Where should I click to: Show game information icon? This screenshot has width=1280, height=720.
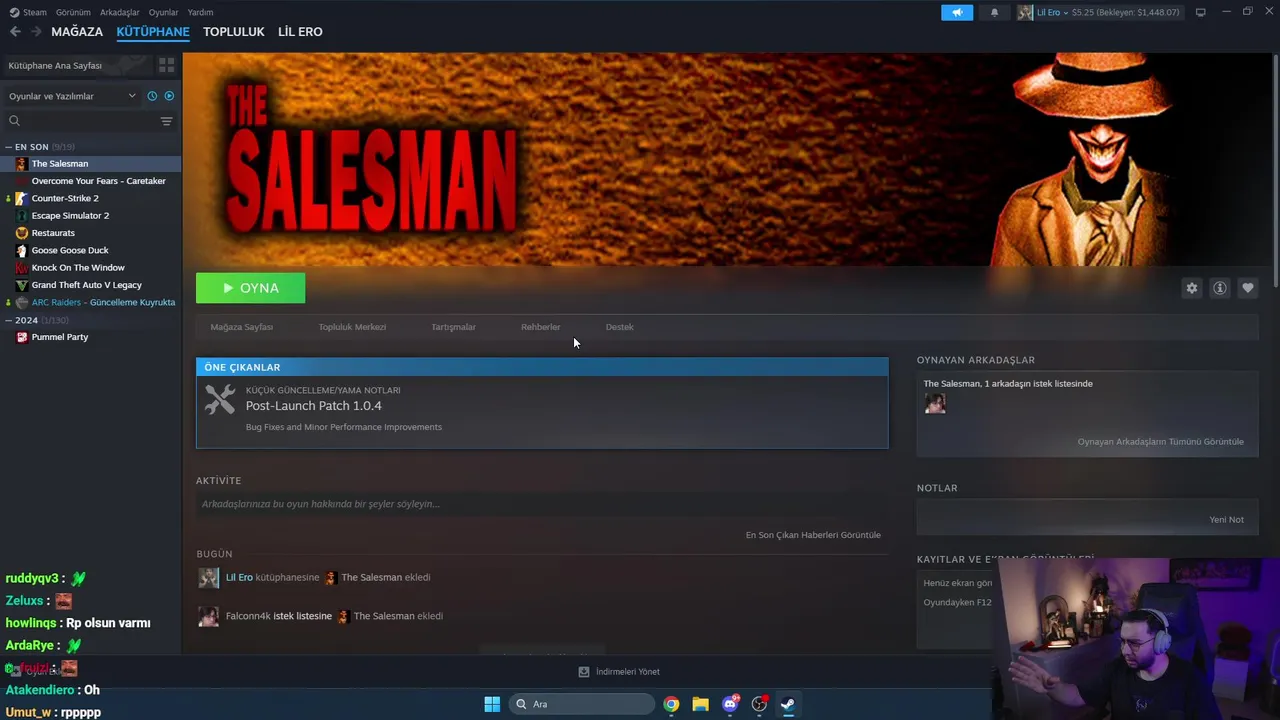point(1219,288)
